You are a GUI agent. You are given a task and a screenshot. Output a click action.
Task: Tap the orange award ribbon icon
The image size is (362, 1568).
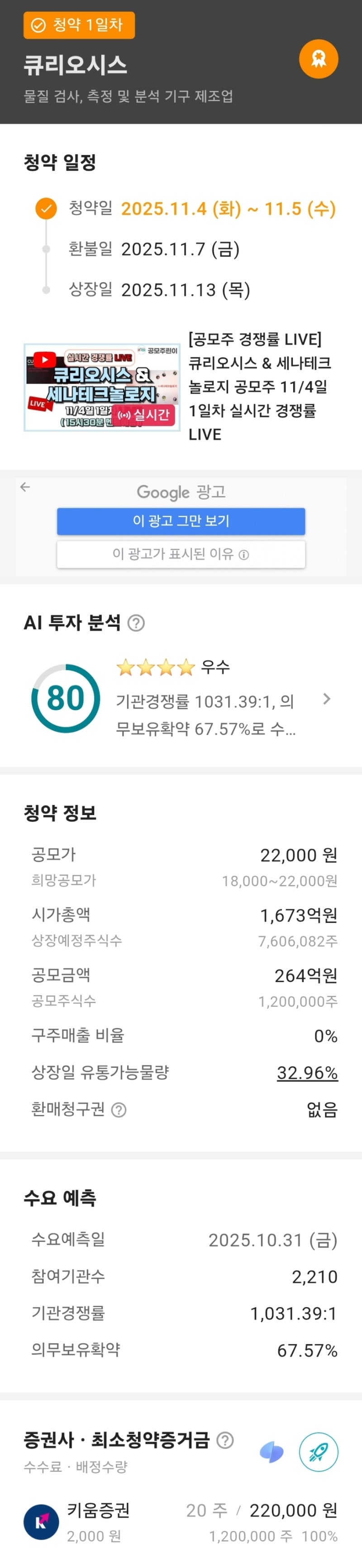pyautogui.click(x=318, y=59)
